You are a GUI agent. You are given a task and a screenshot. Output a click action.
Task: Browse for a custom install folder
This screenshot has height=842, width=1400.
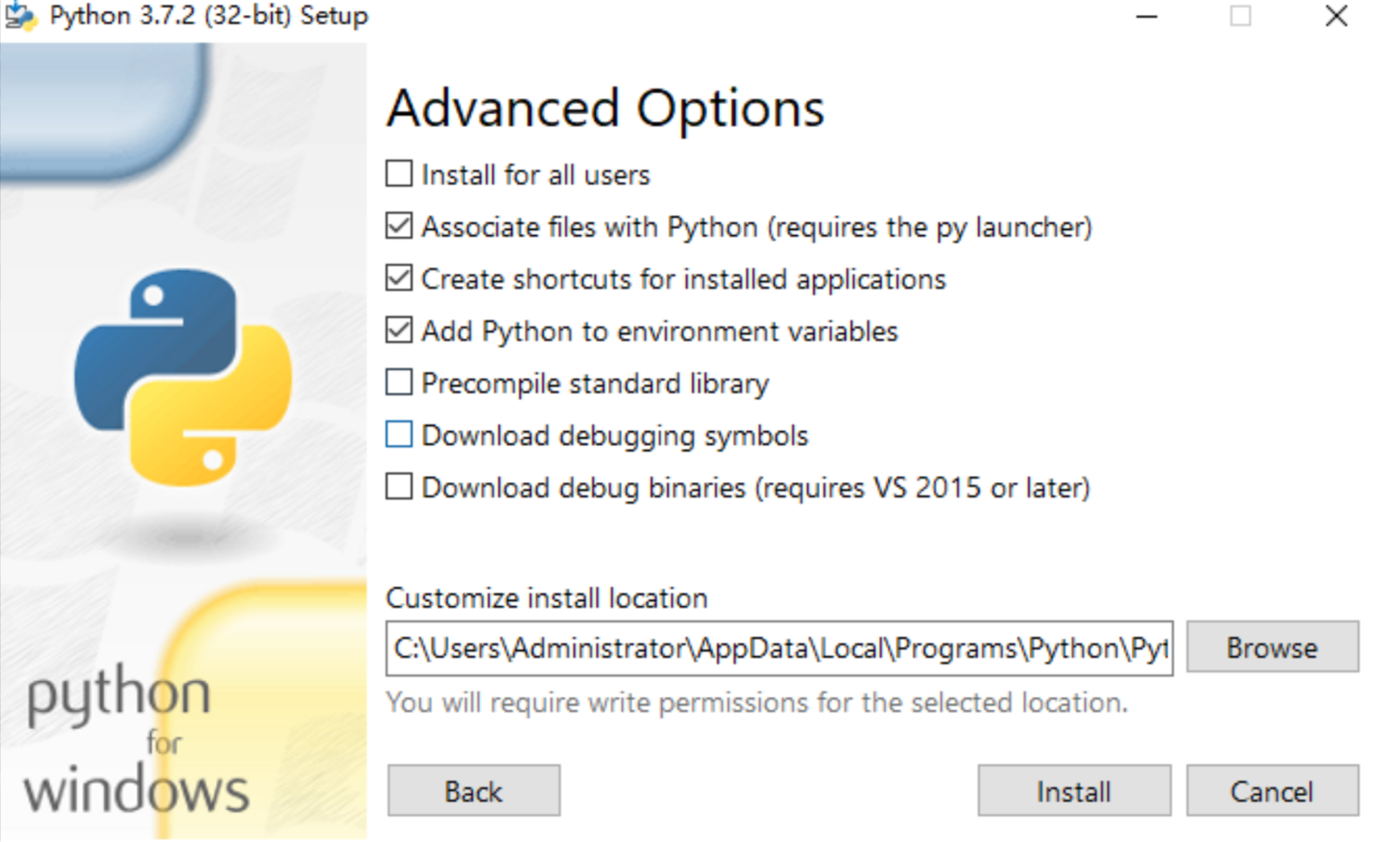click(1272, 648)
